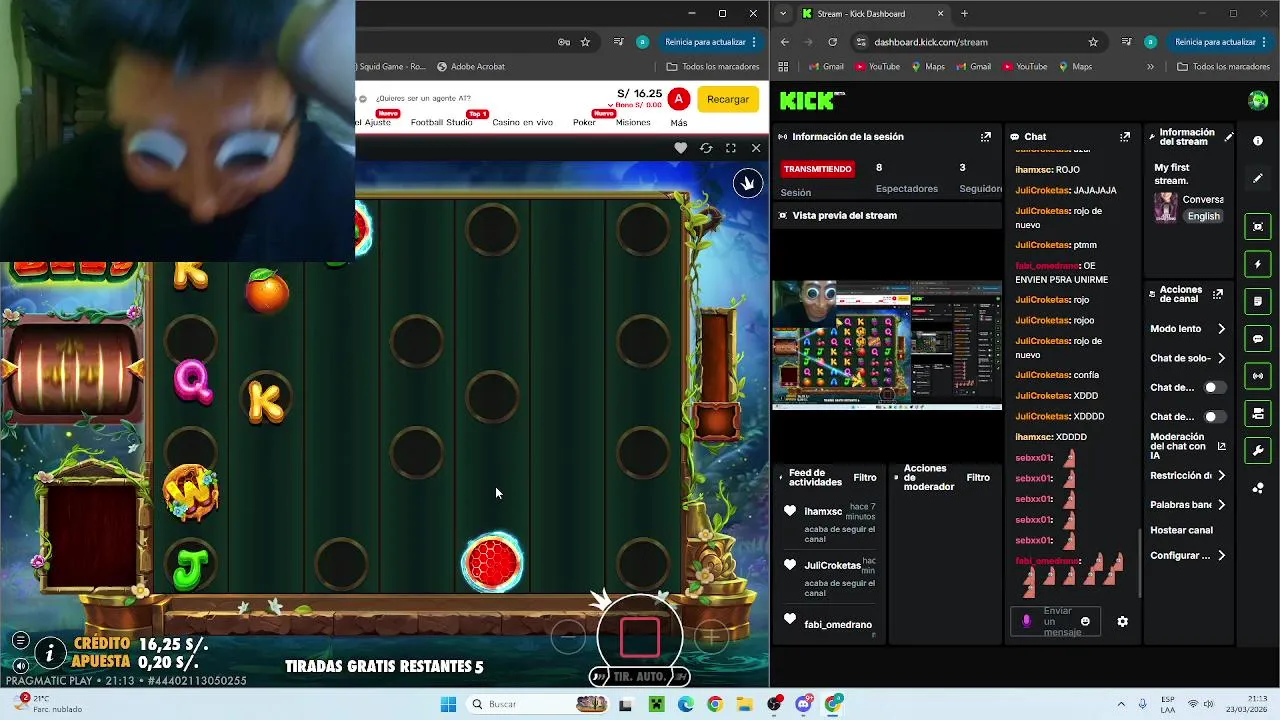
Task: Click the lightning bolt sidebar icon
Action: pos(1258,264)
